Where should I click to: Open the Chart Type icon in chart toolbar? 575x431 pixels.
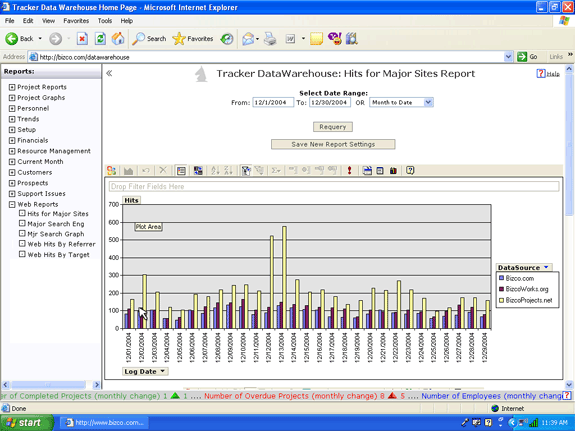pos(128,171)
